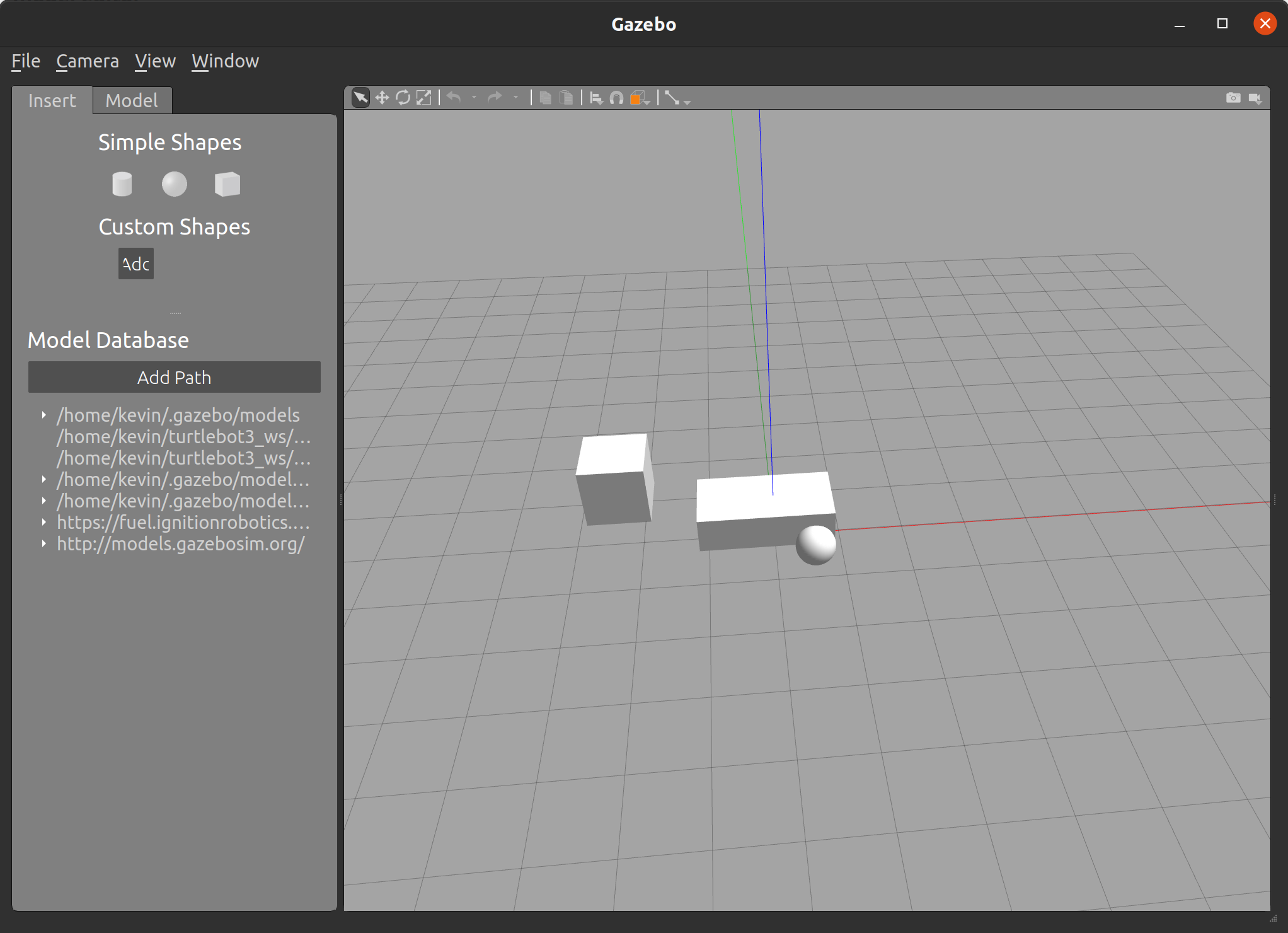
Task: Expand the http://models.gazebosim.org/ entry
Action: tap(43, 543)
